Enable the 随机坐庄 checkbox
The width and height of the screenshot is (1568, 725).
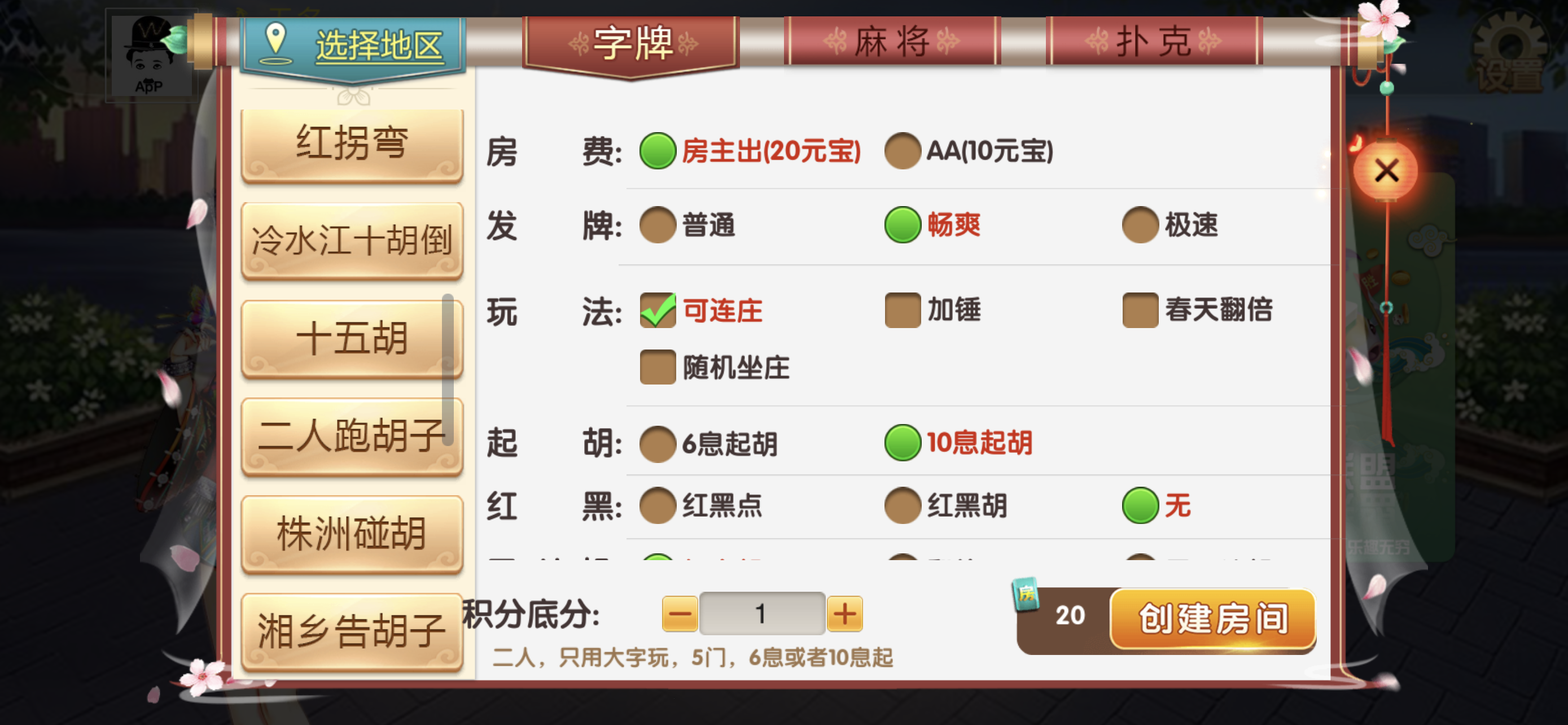[658, 367]
